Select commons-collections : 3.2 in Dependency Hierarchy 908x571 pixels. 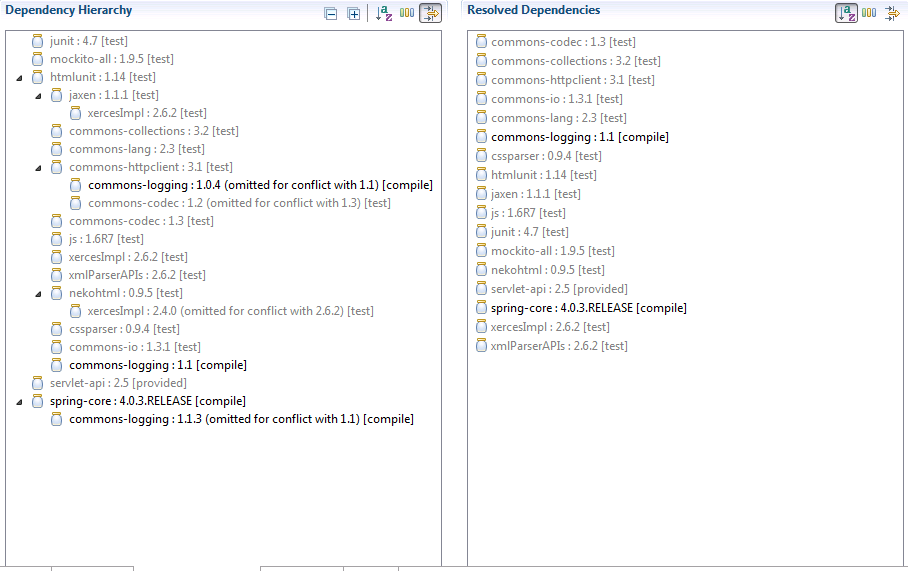[x=153, y=131]
